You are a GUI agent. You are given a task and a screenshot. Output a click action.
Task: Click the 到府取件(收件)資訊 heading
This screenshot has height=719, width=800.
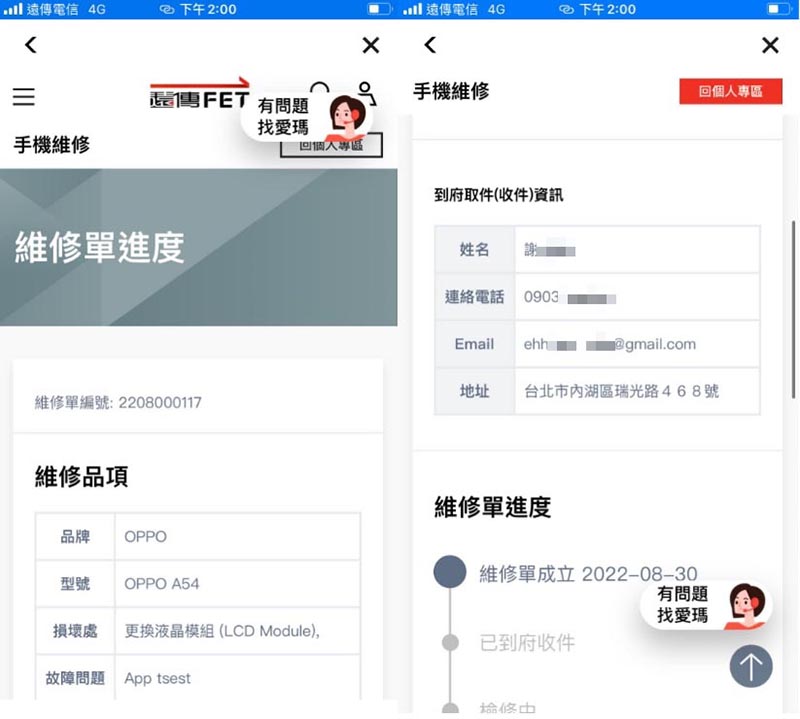coord(498,195)
